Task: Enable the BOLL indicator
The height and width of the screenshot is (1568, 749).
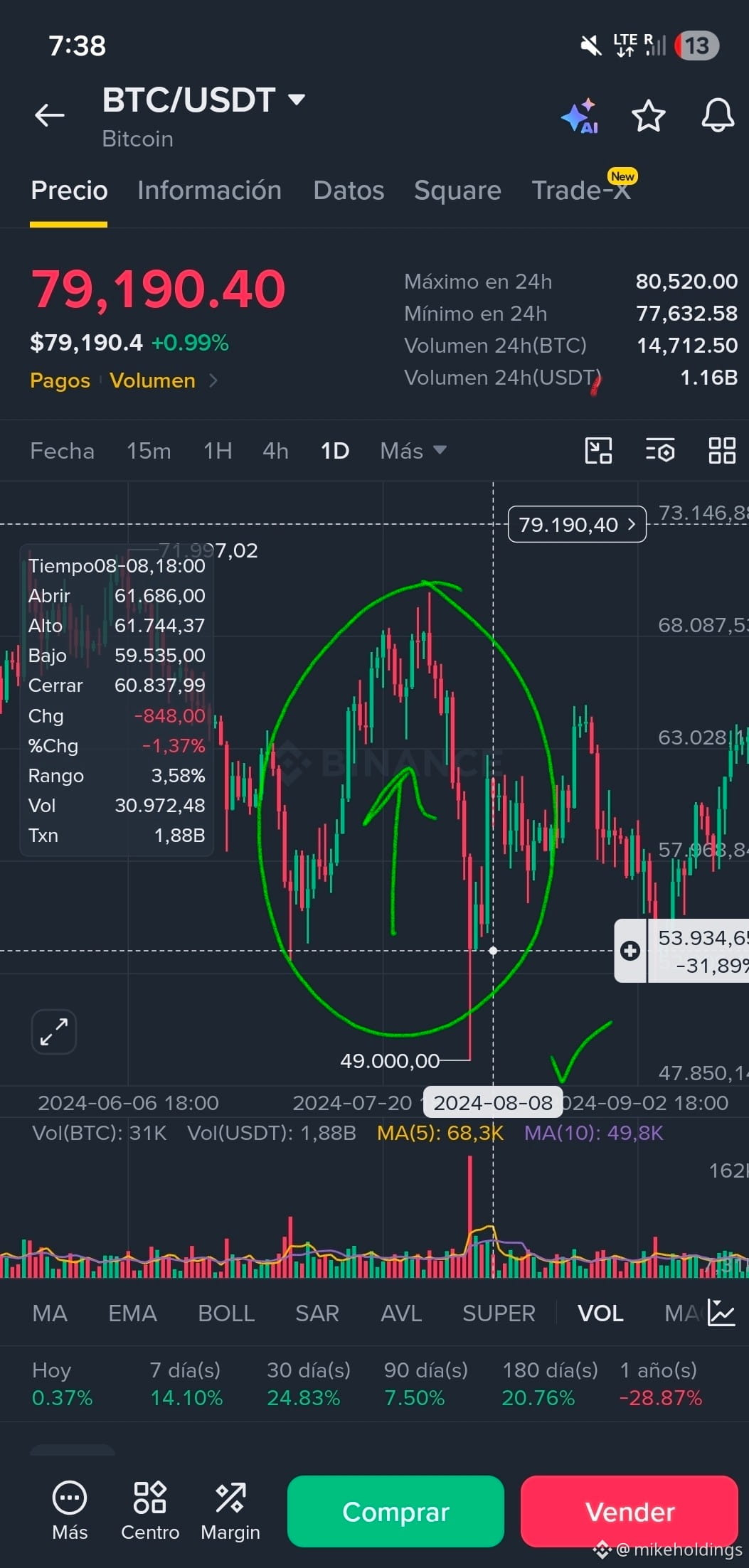Action: pyautogui.click(x=226, y=1313)
